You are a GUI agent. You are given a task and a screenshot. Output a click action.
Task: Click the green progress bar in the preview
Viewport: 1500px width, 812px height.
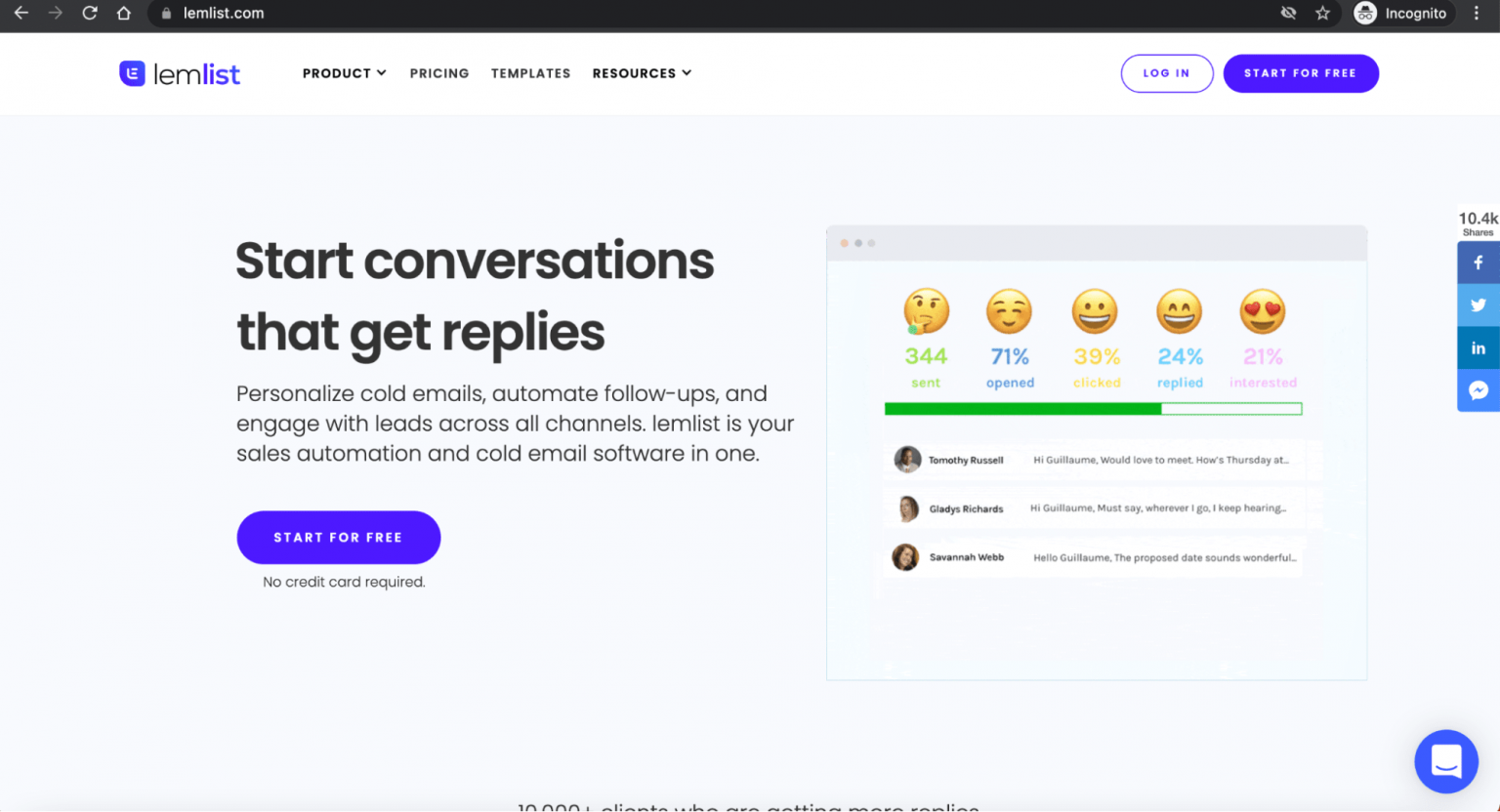[1021, 408]
